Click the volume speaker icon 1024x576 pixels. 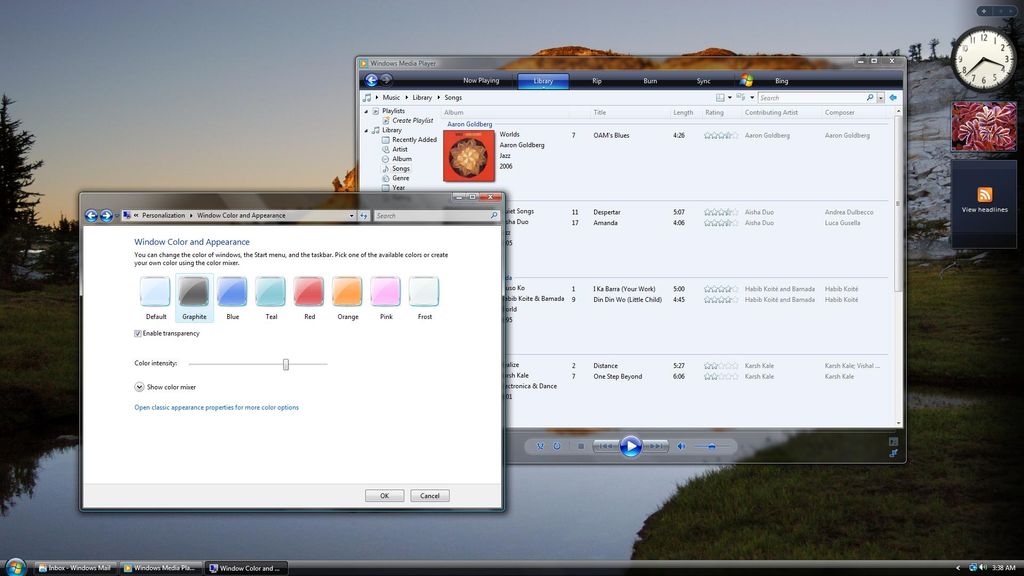point(682,446)
